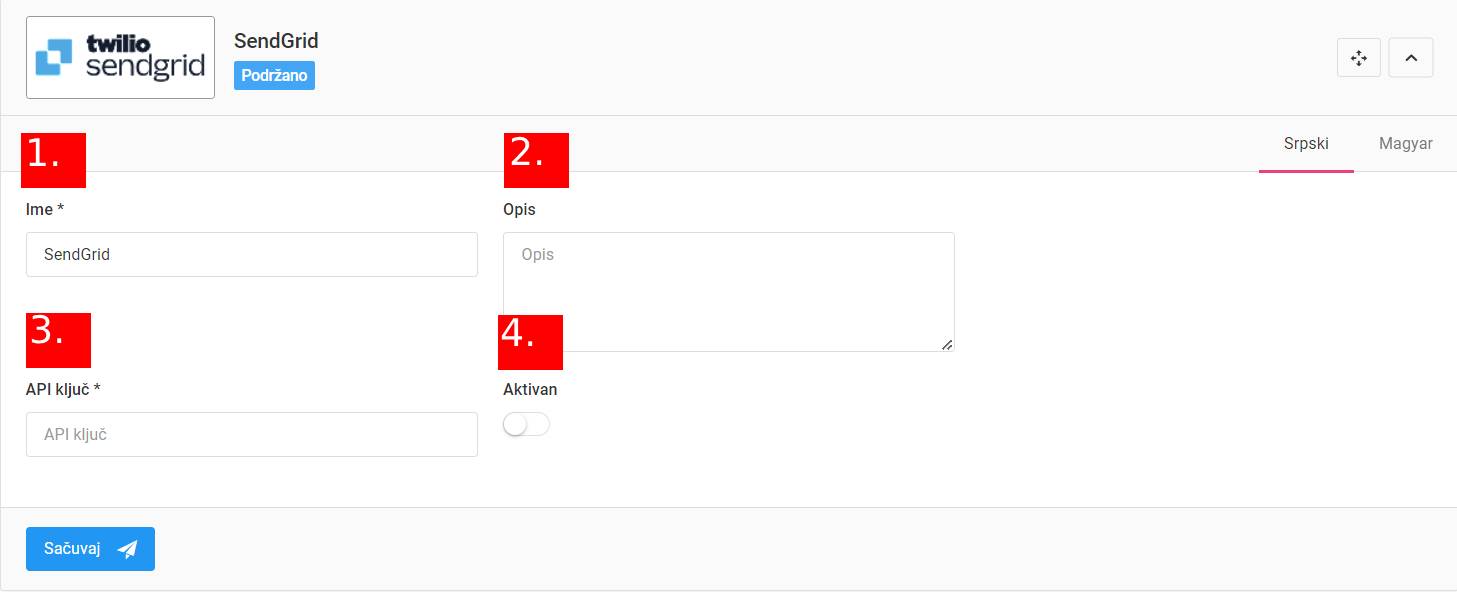Click the SendGrid header title text
This screenshot has height=592, width=1457.
click(x=276, y=41)
